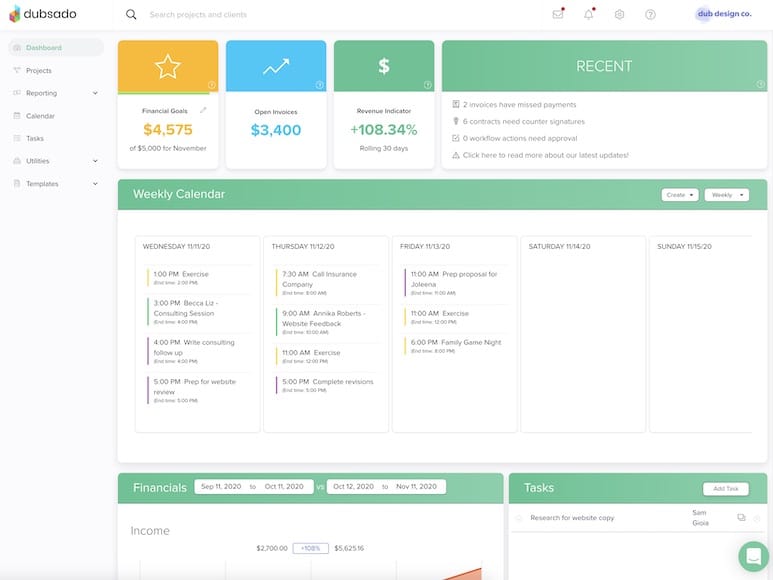Edit Financial Goals with pencil icon
The image size is (773, 580).
click(203, 110)
